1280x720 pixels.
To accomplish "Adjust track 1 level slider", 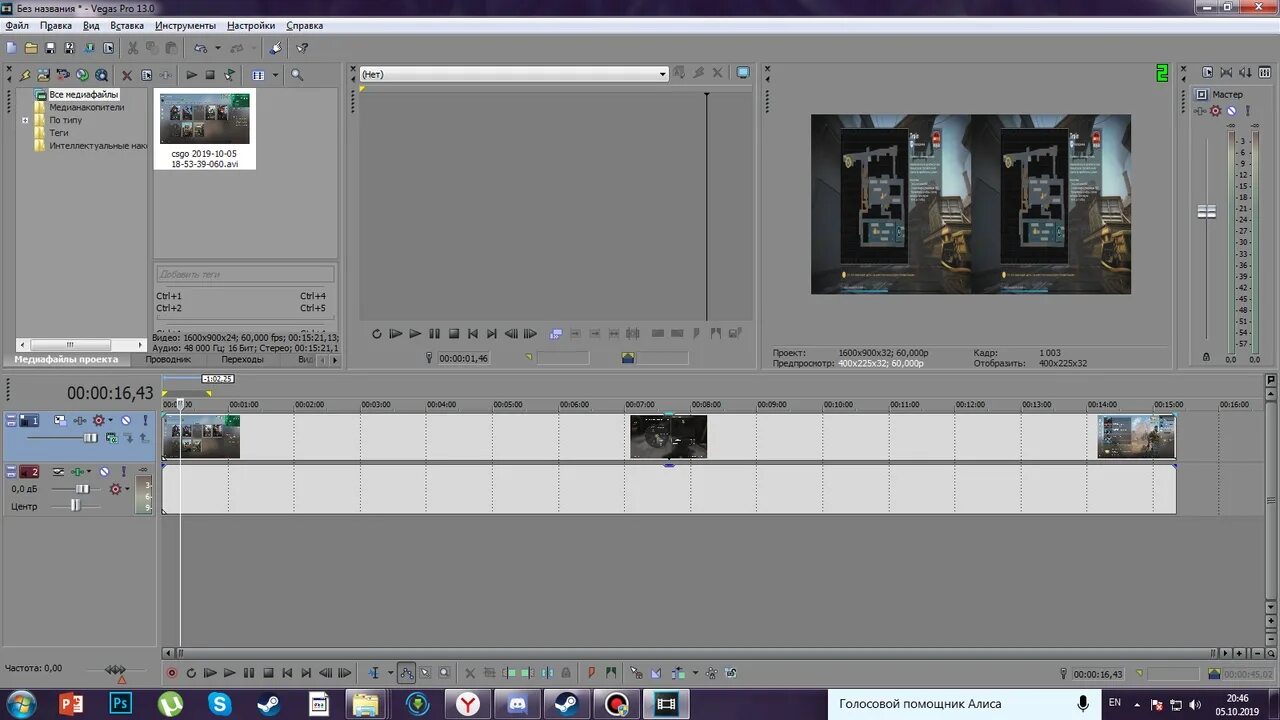I will [x=90, y=438].
